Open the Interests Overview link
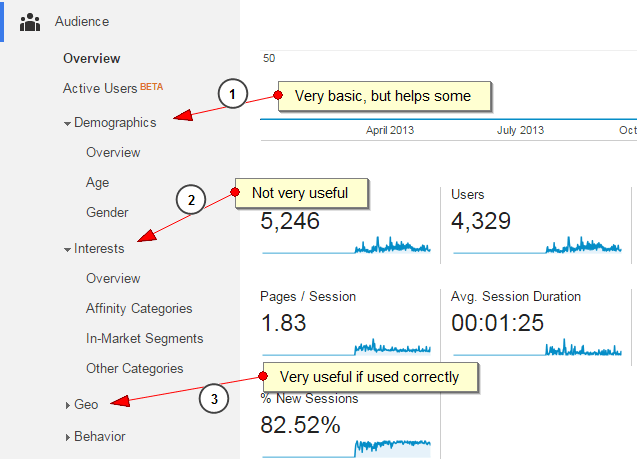Screen dimensions: 637x459 coord(113,279)
